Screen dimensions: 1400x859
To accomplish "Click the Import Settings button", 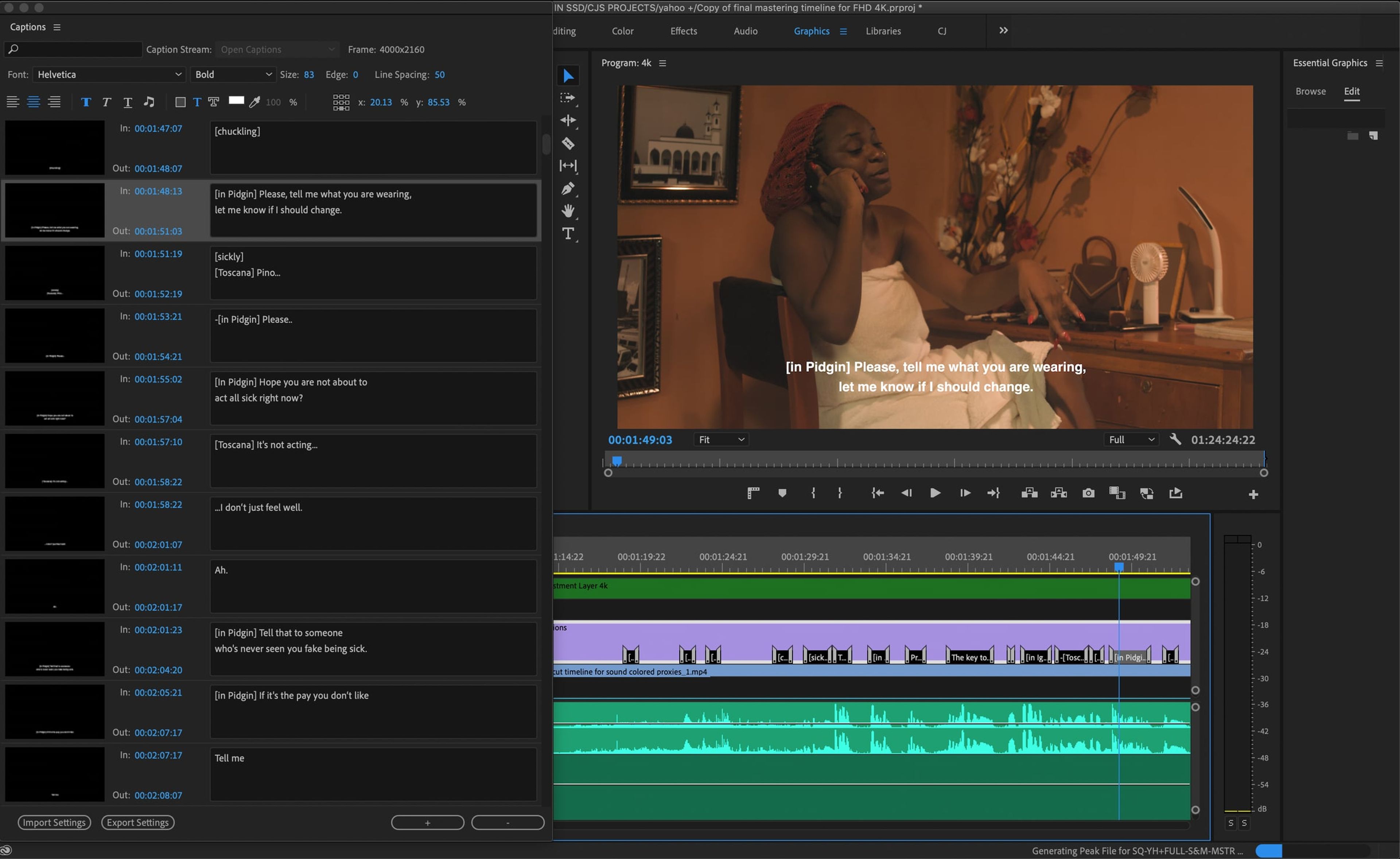I will 54,822.
